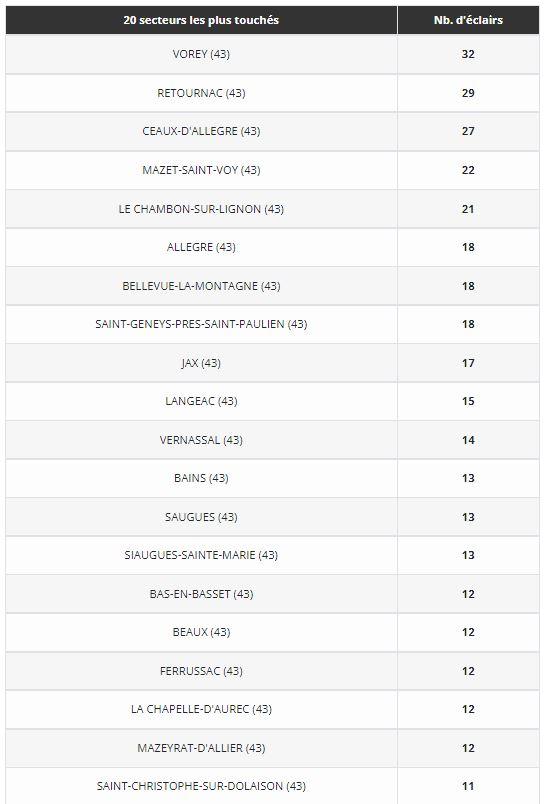Select the RETOURNAC (43) sector
547x804 pixels.
pyautogui.click(x=201, y=93)
